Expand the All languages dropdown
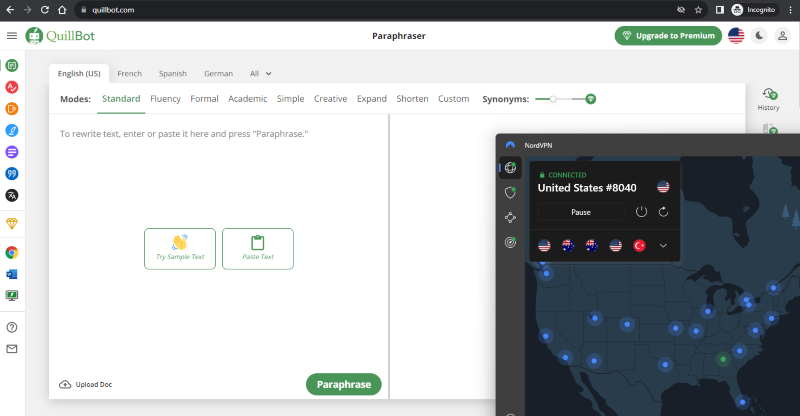This screenshot has width=800, height=416. point(260,74)
